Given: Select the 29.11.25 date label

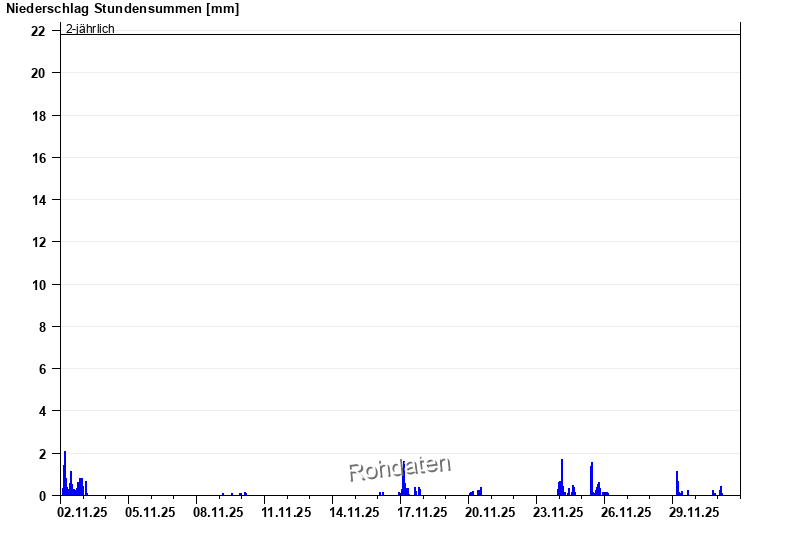Looking at the screenshot, I should click(x=694, y=512).
